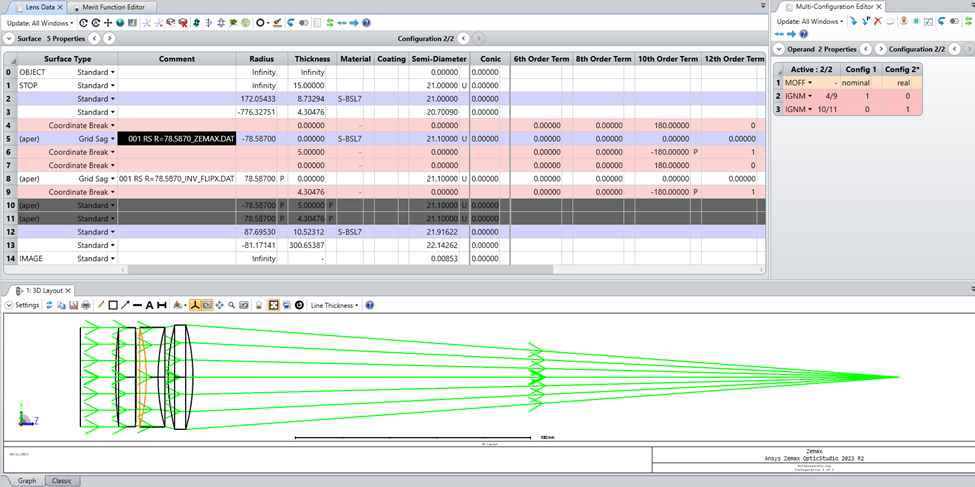This screenshot has width=975, height=487.
Task: Close the Lens Data tab
Action: point(60,7)
